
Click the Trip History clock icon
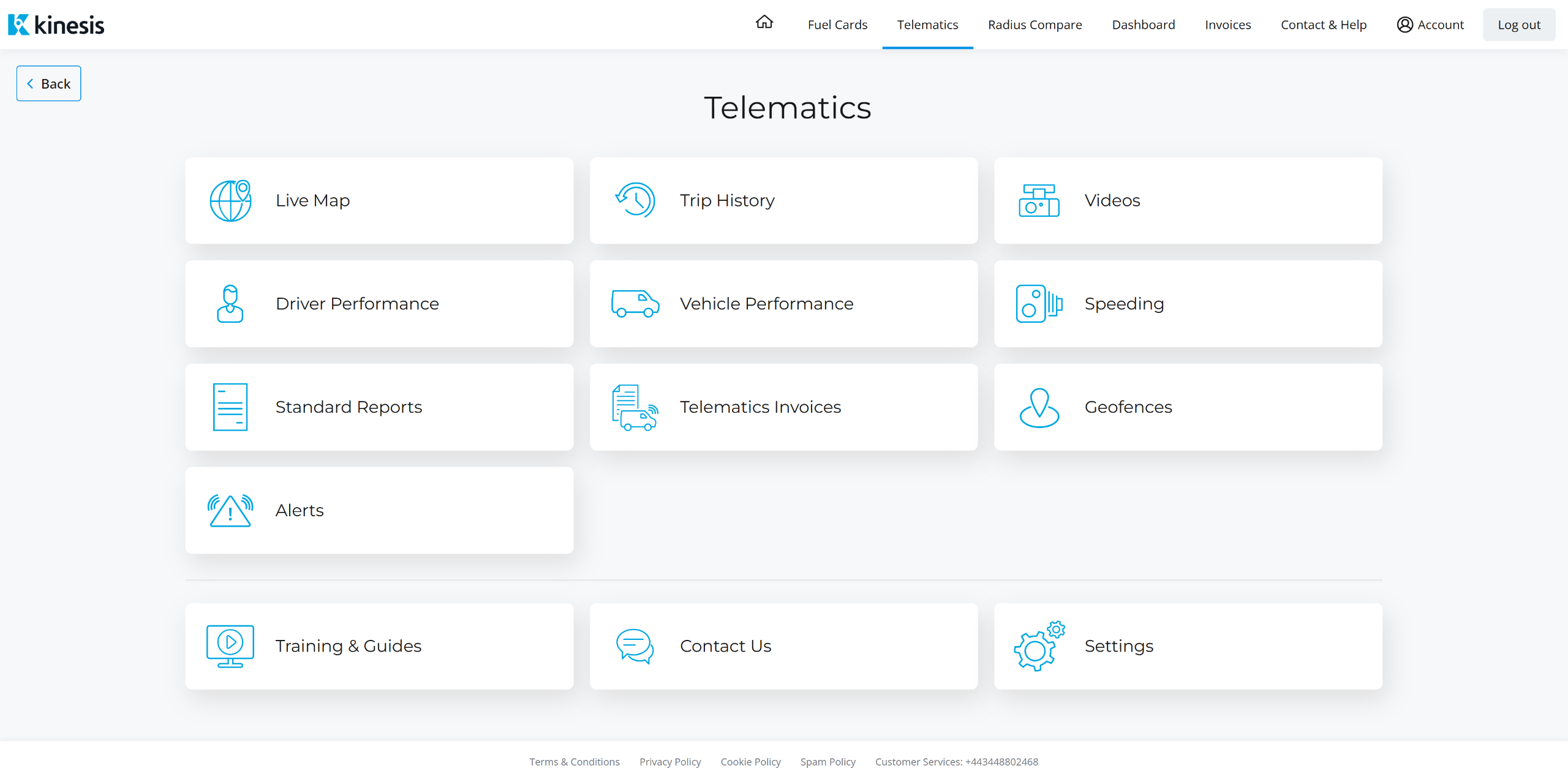(635, 200)
